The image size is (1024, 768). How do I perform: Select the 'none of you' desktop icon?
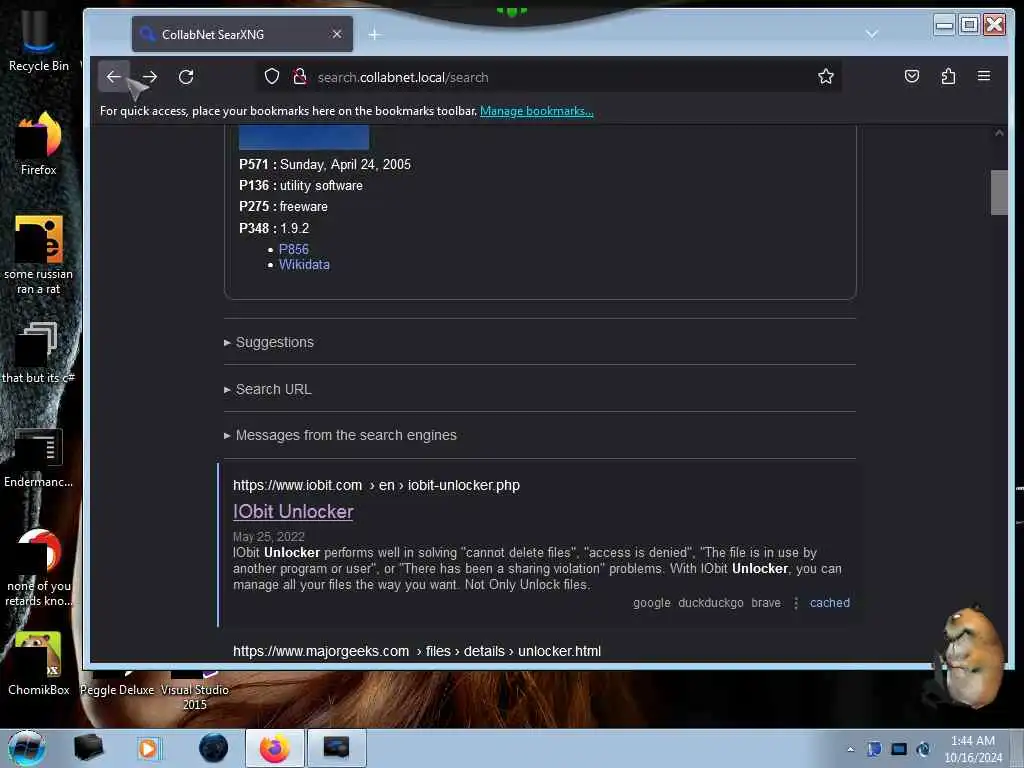pos(39,568)
